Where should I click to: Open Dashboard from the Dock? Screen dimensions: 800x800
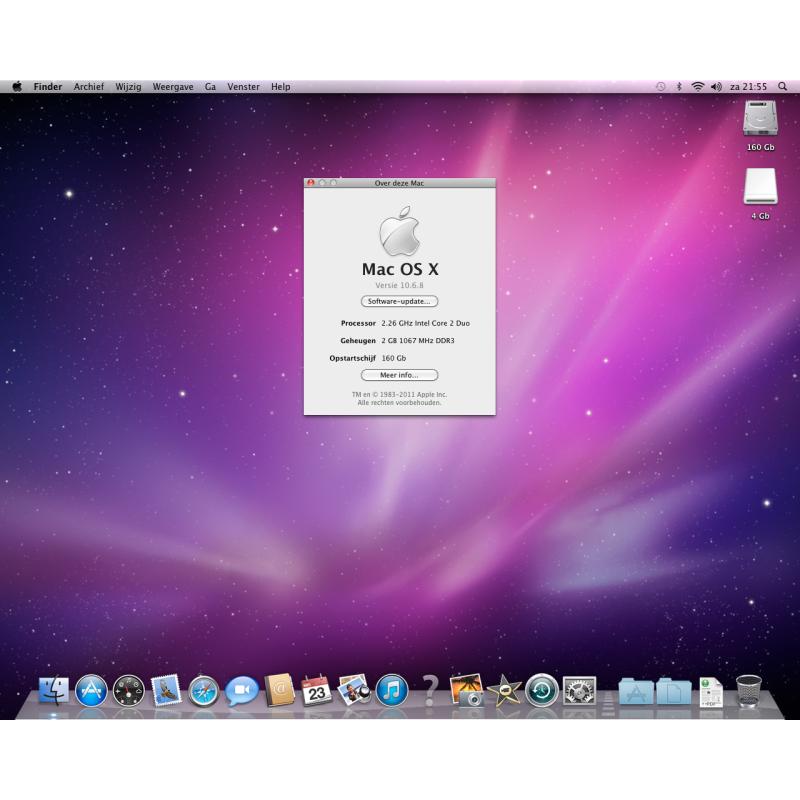129,690
